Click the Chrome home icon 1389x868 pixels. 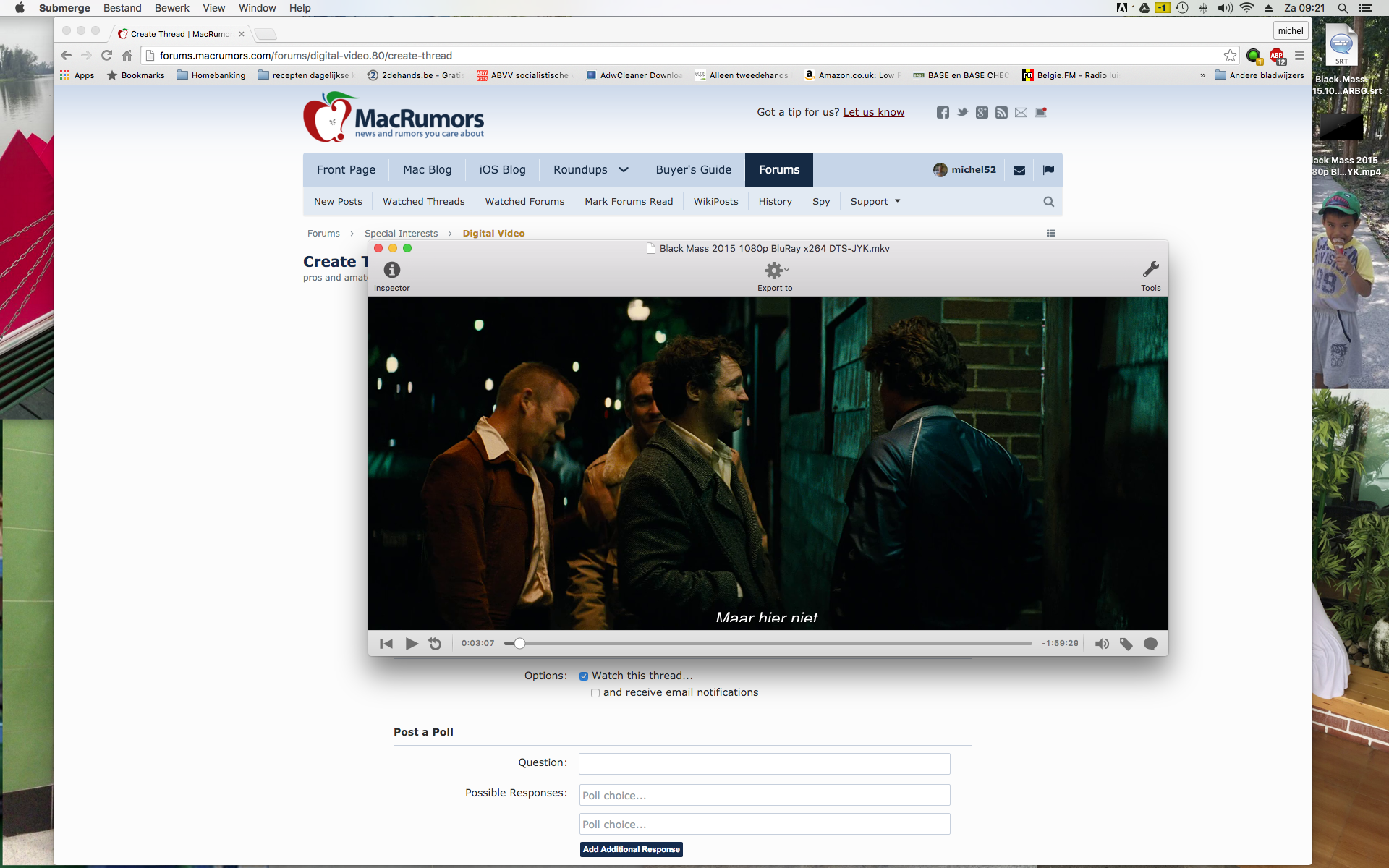click(127, 56)
